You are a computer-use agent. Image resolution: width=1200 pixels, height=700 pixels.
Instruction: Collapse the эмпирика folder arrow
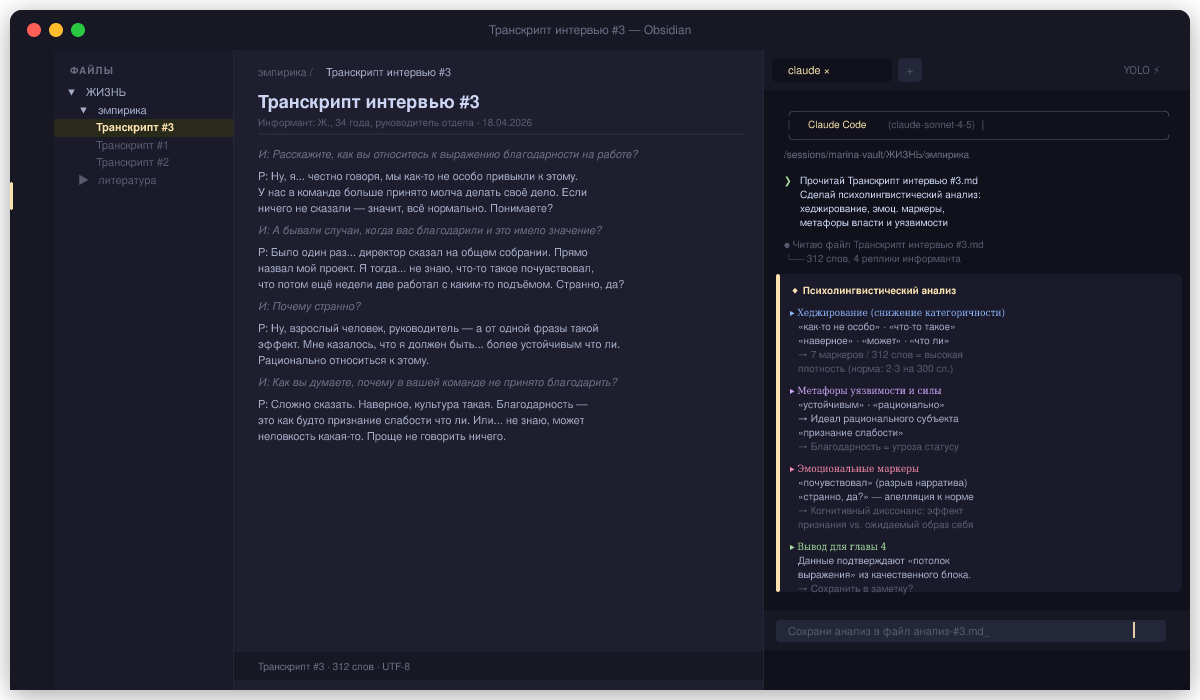click(x=85, y=110)
